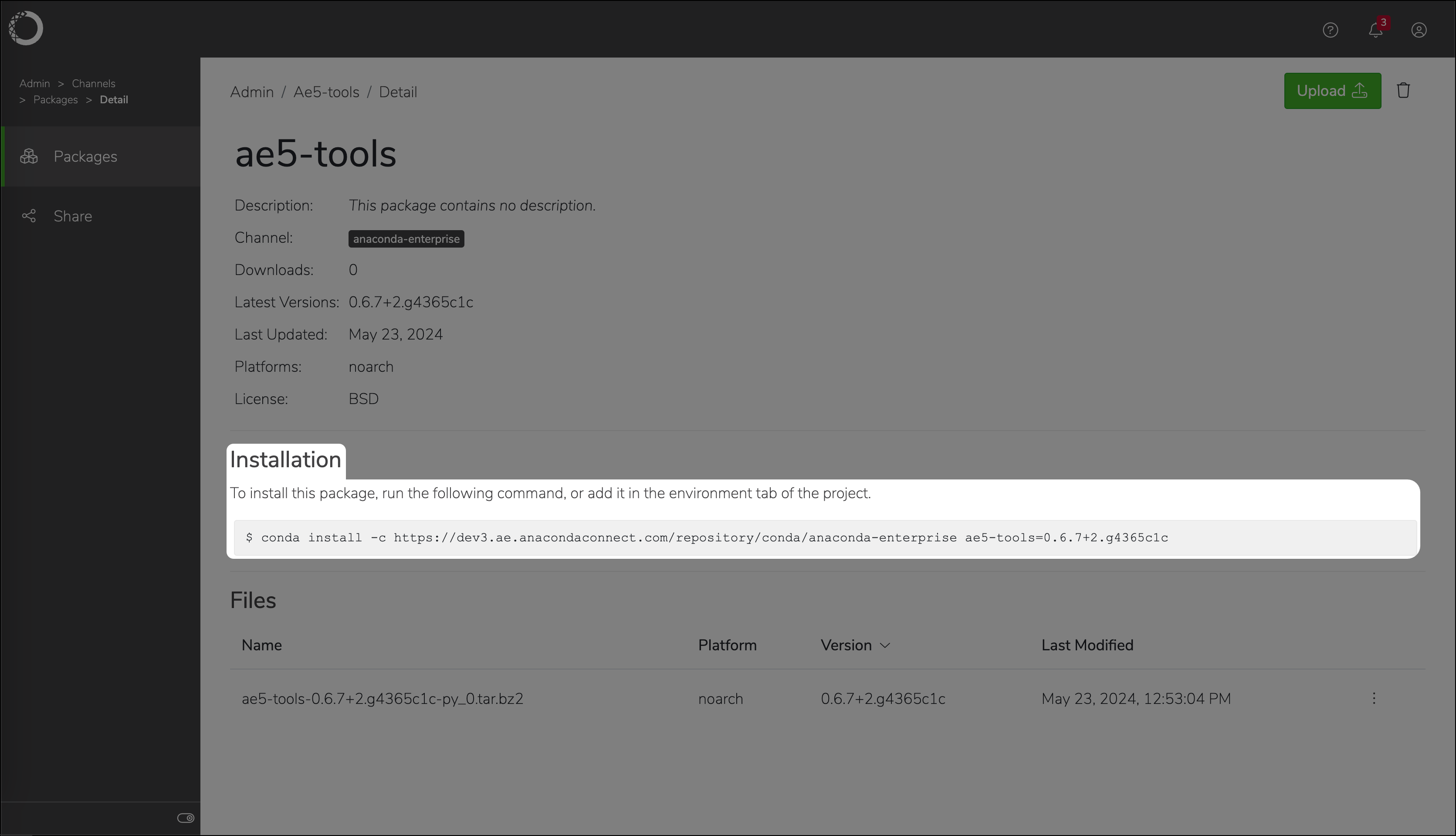Click the ae5-tools tar.bz2 file name
Image resolution: width=1456 pixels, height=836 pixels.
click(382, 699)
